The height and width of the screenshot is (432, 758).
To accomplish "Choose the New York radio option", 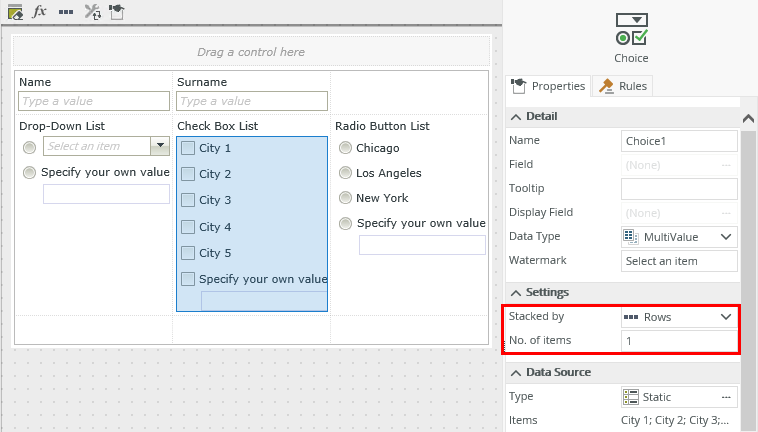I will 345,198.
